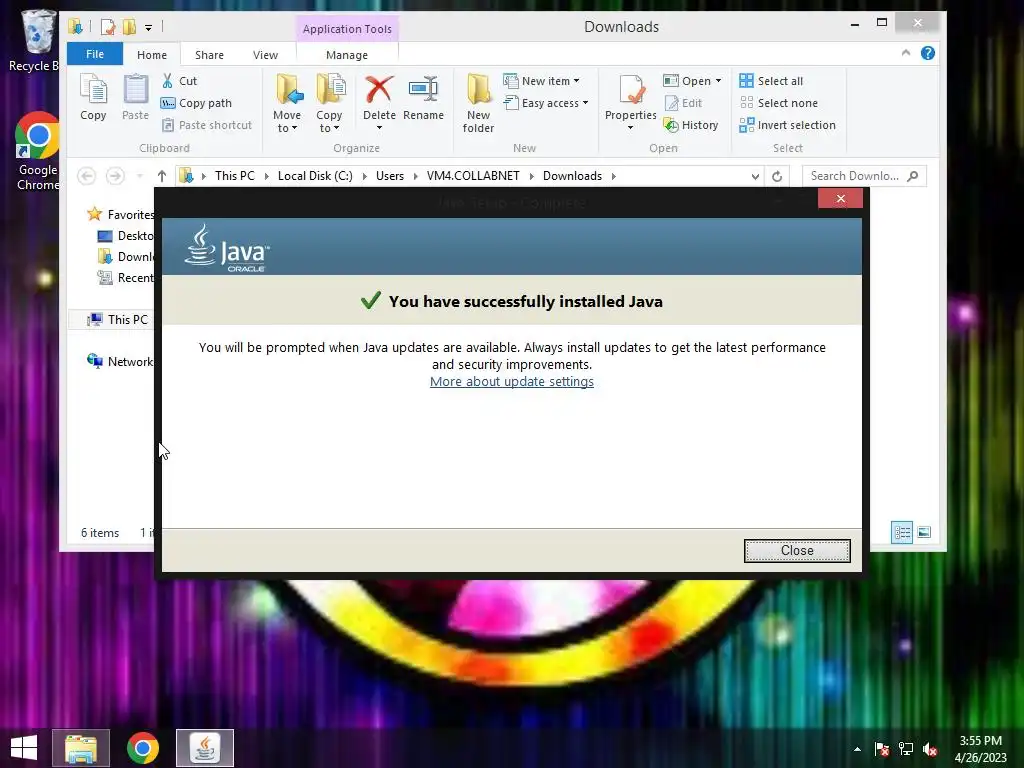Open Google Chrome desktop shortcut

(38, 152)
